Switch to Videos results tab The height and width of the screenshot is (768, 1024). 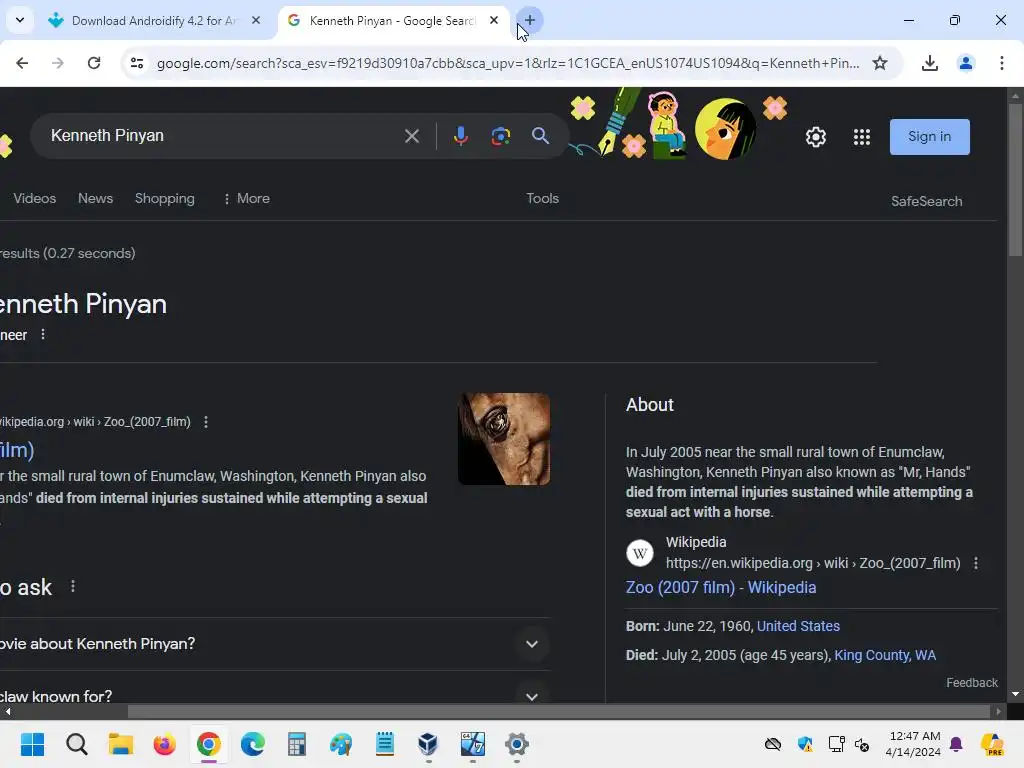tap(35, 199)
